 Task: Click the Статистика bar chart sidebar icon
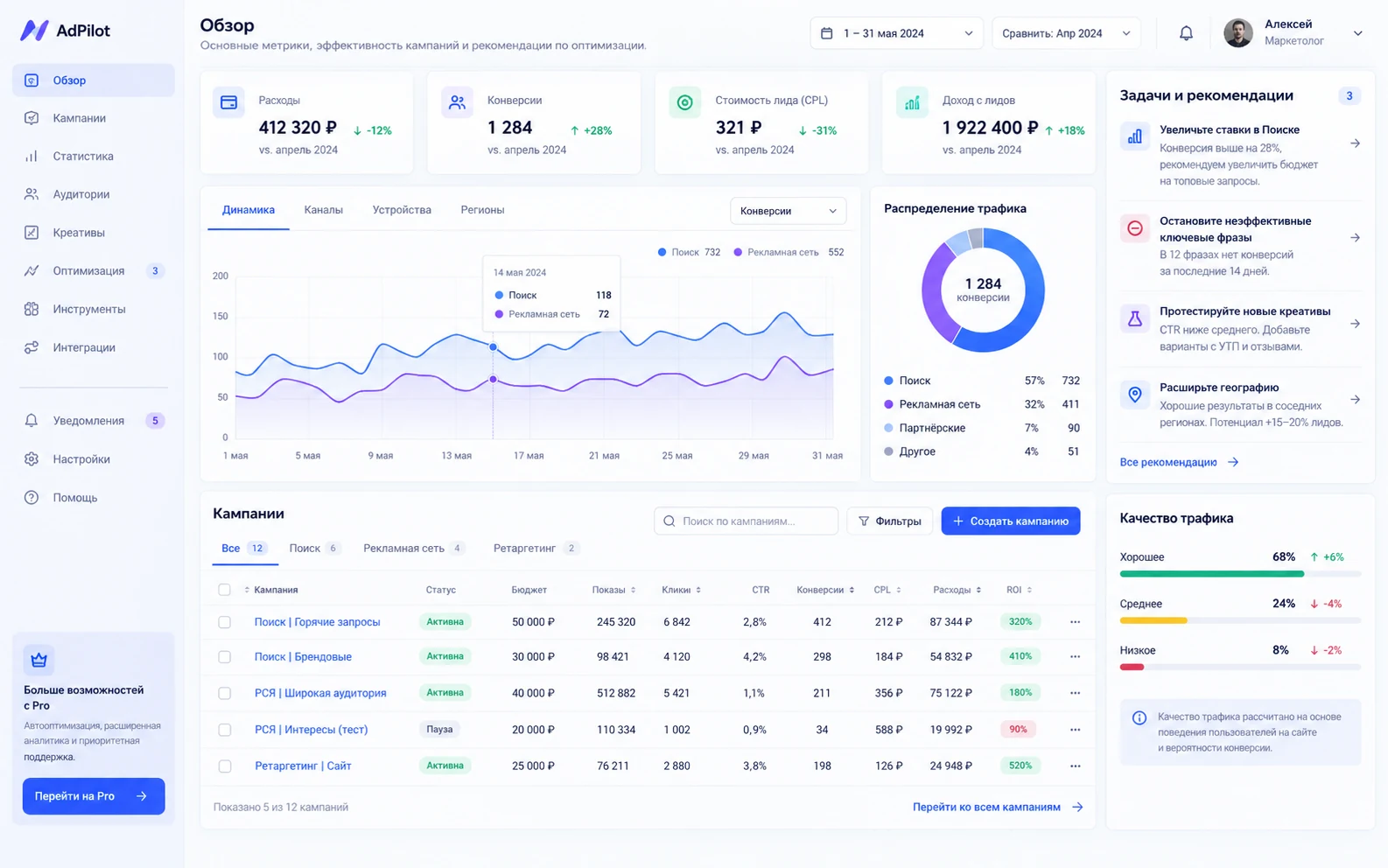pyautogui.click(x=32, y=157)
